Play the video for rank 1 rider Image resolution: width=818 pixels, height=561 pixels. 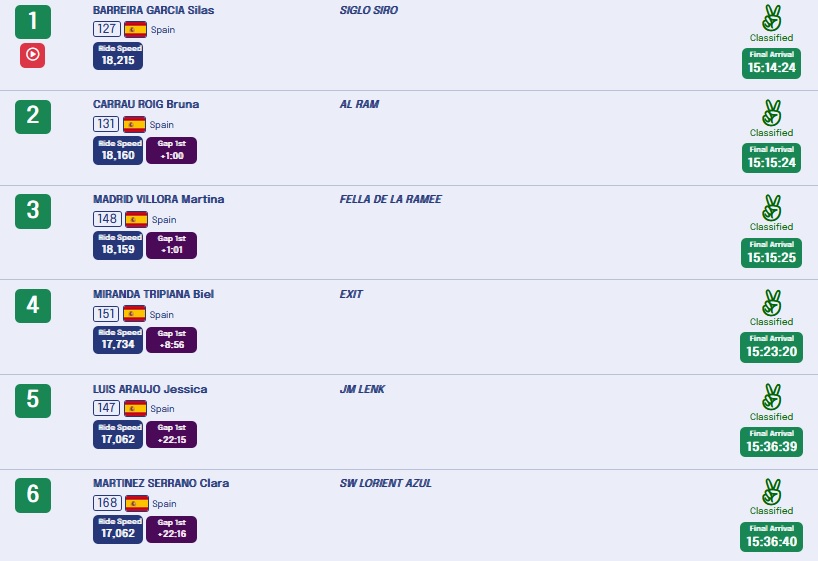coord(32,55)
